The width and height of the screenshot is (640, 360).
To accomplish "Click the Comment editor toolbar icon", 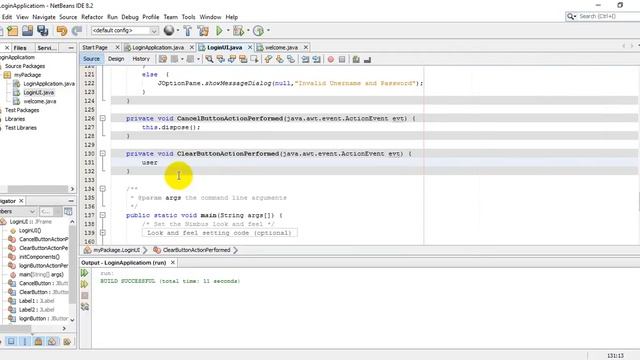I will (356, 59).
